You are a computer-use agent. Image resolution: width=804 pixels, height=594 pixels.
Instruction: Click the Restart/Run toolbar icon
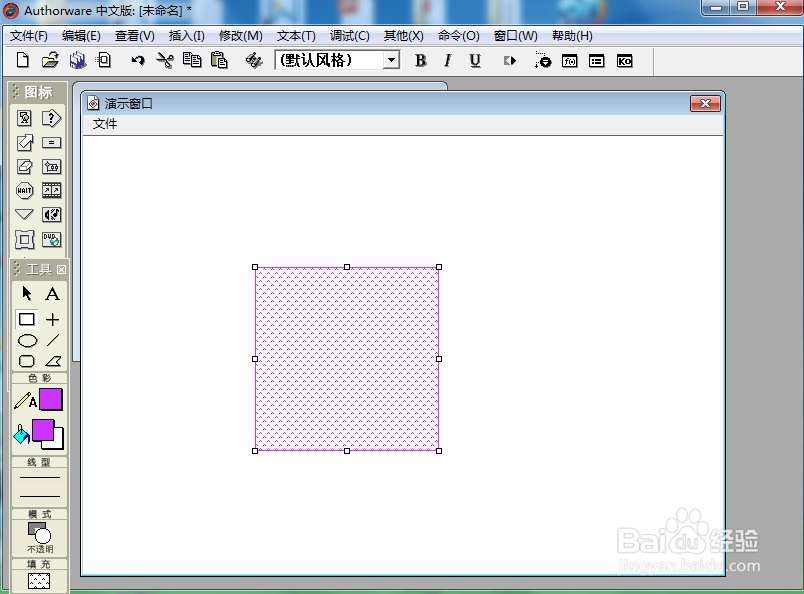pyautogui.click(x=509, y=61)
